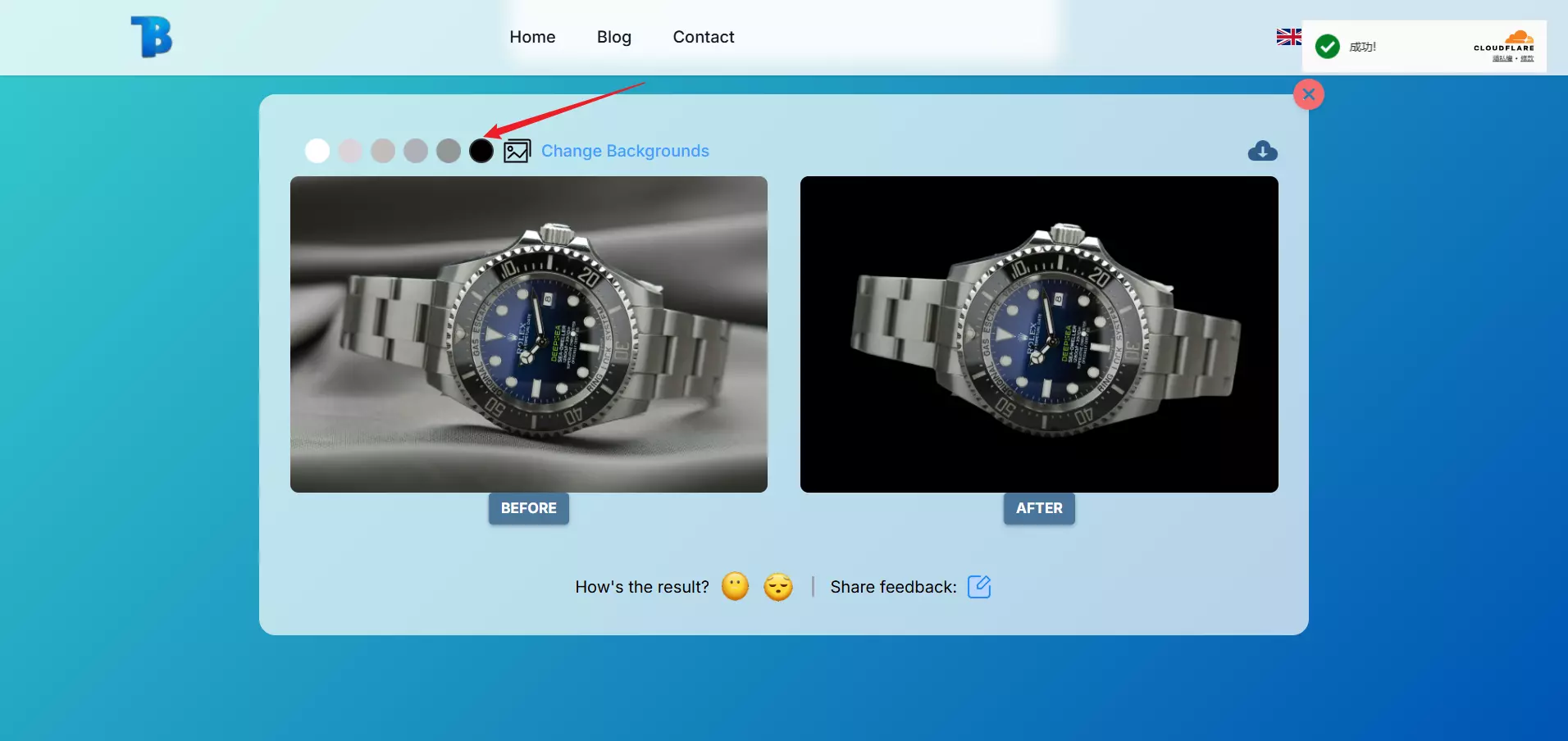Click the AFTER label button
Viewport: 1568px width, 741px height.
[x=1039, y=508]
